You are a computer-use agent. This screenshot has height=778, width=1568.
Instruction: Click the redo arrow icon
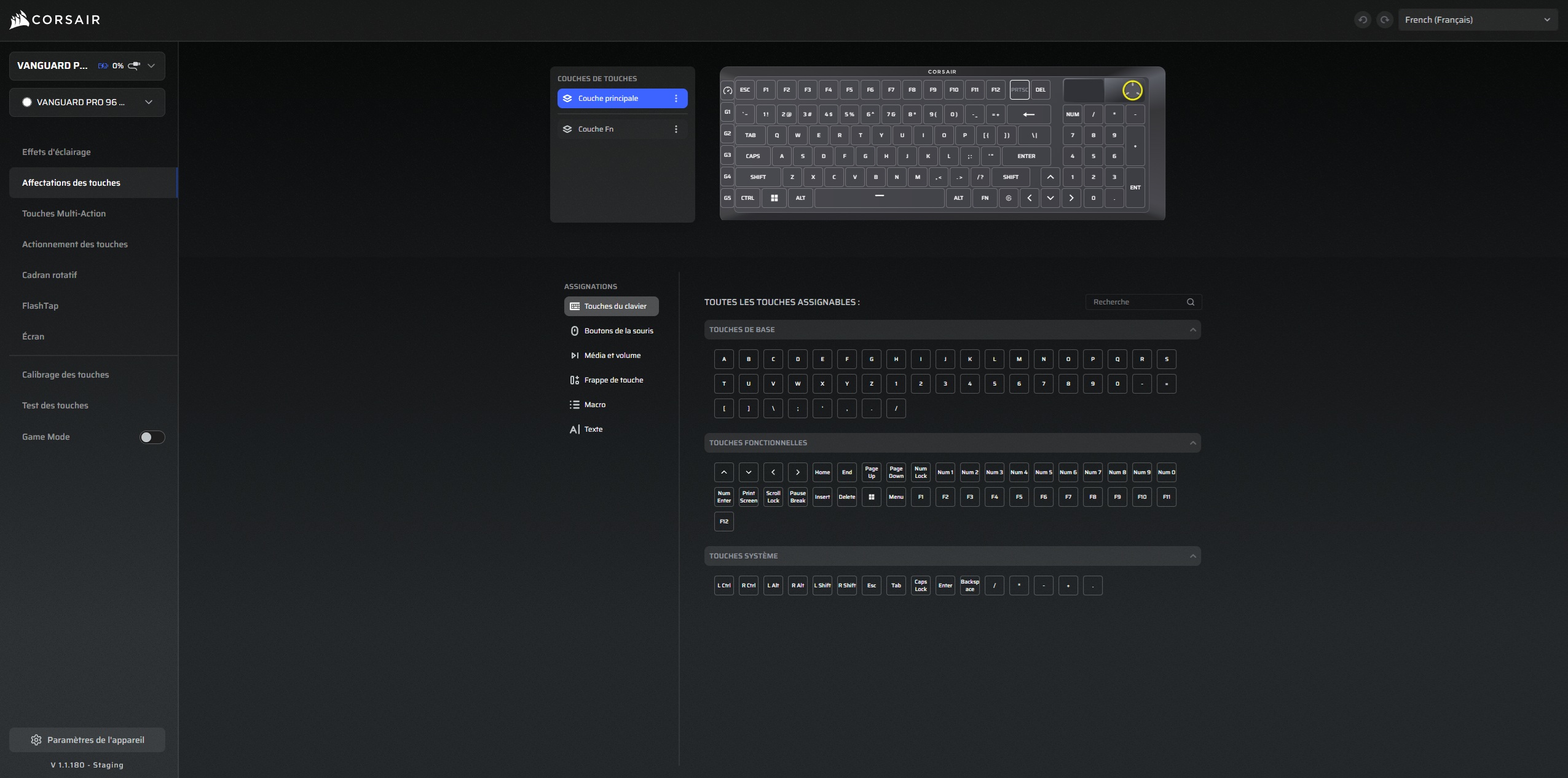point(1384,20)
